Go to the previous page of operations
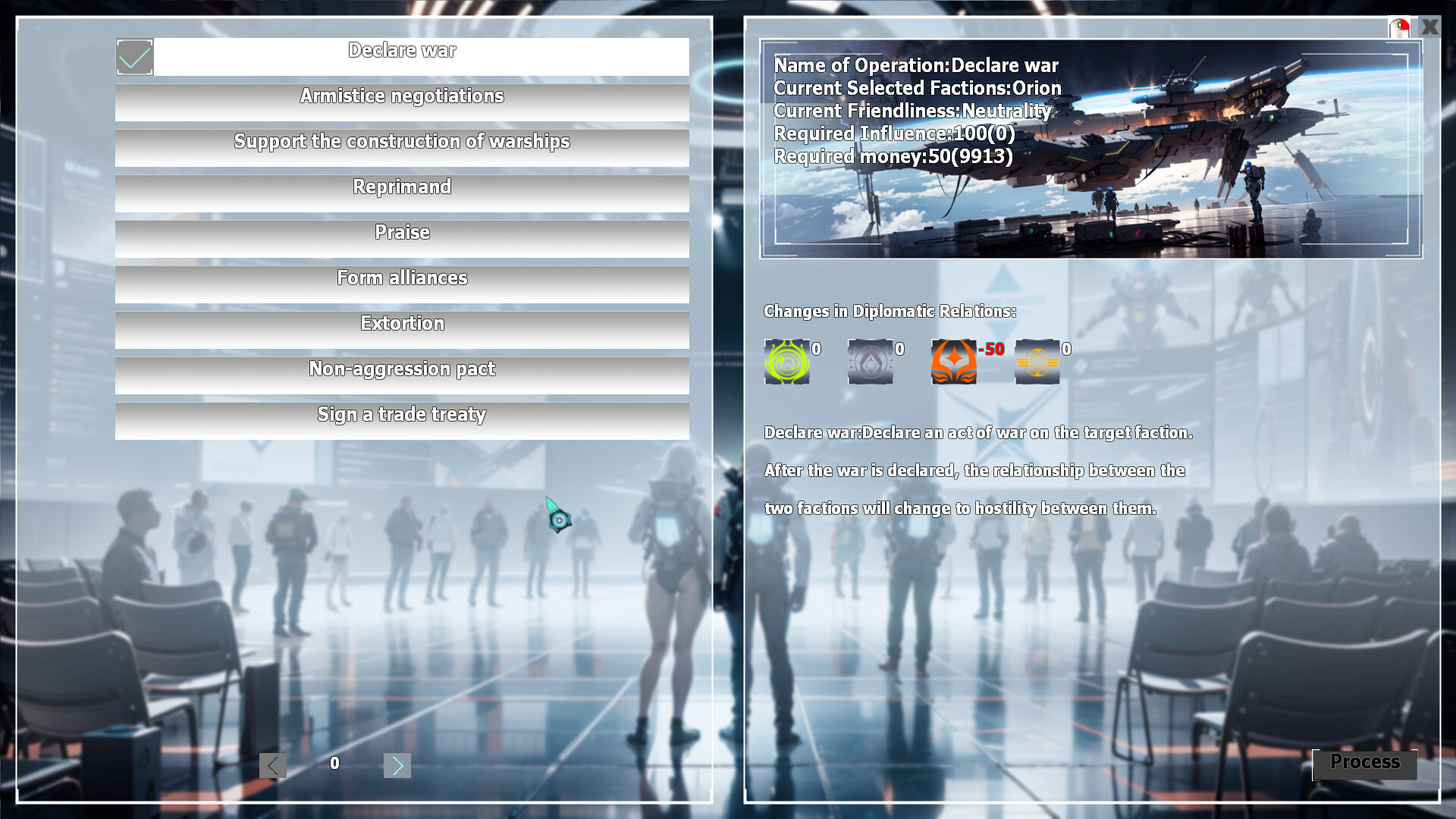The image size is (1456, 819). coord(273,765)
